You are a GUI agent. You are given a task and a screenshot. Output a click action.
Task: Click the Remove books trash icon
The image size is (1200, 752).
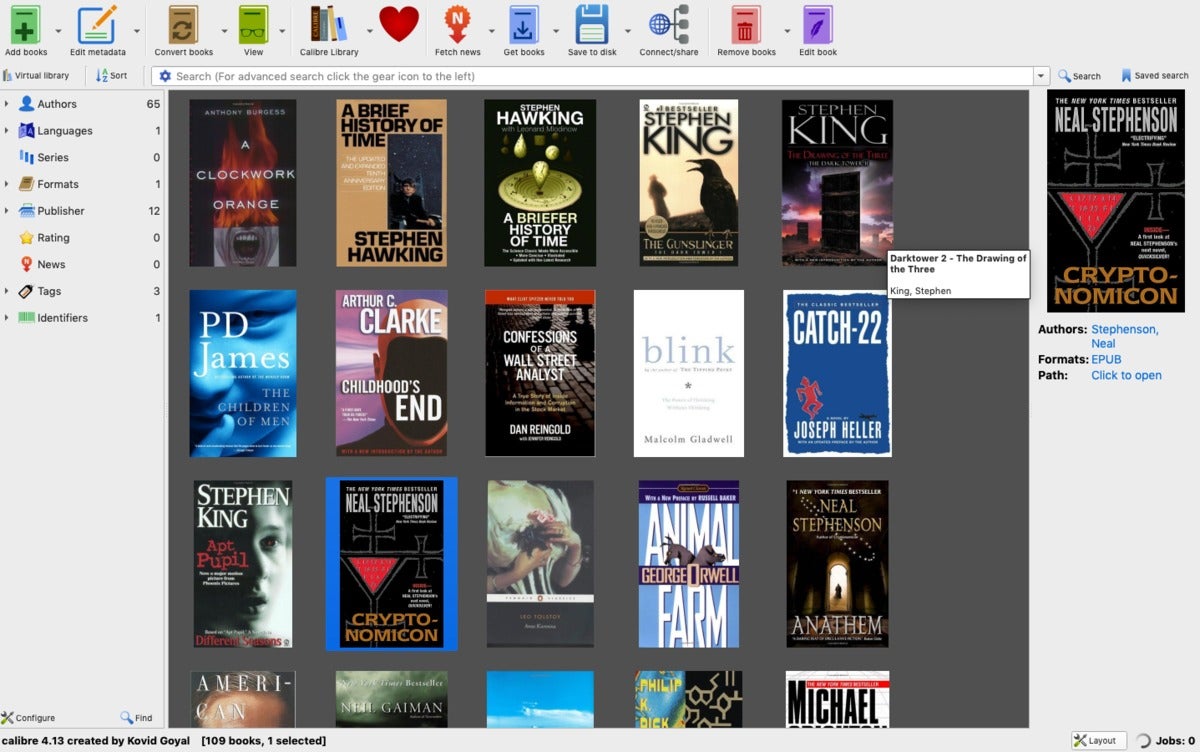[746, 23]
